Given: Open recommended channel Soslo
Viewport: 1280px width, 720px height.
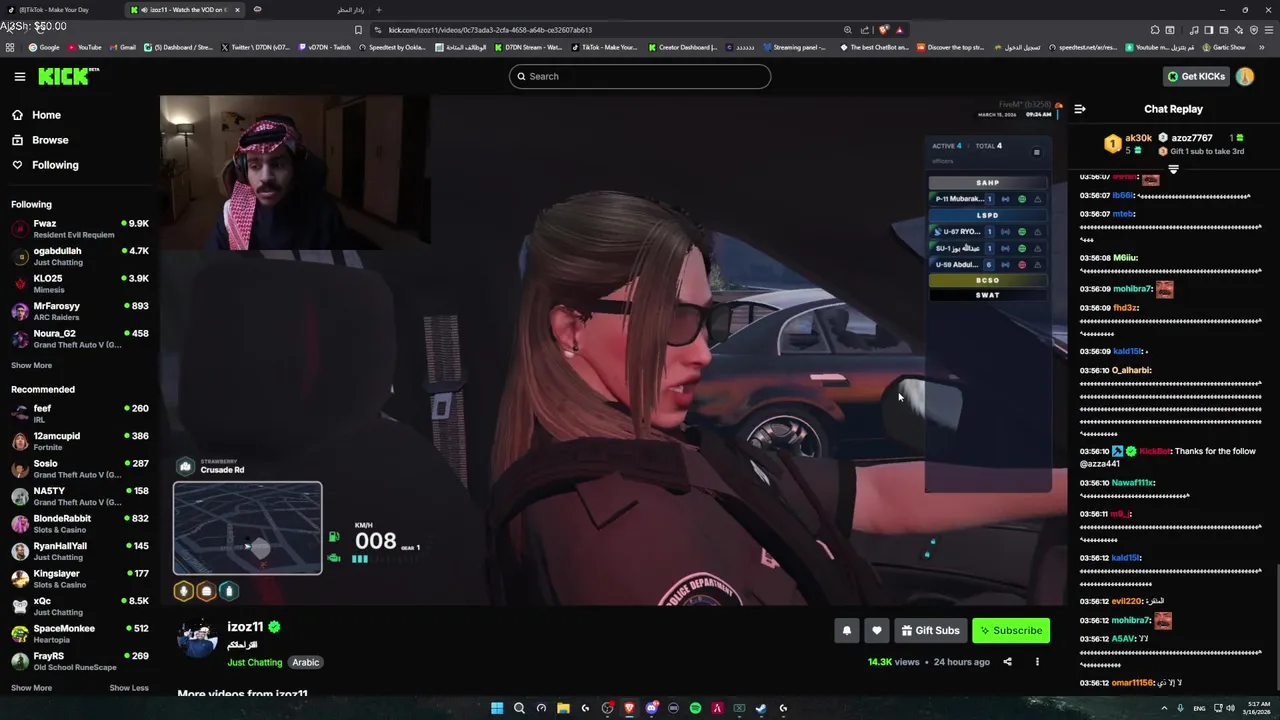Looking at the screenshot, I should [80, 469].
